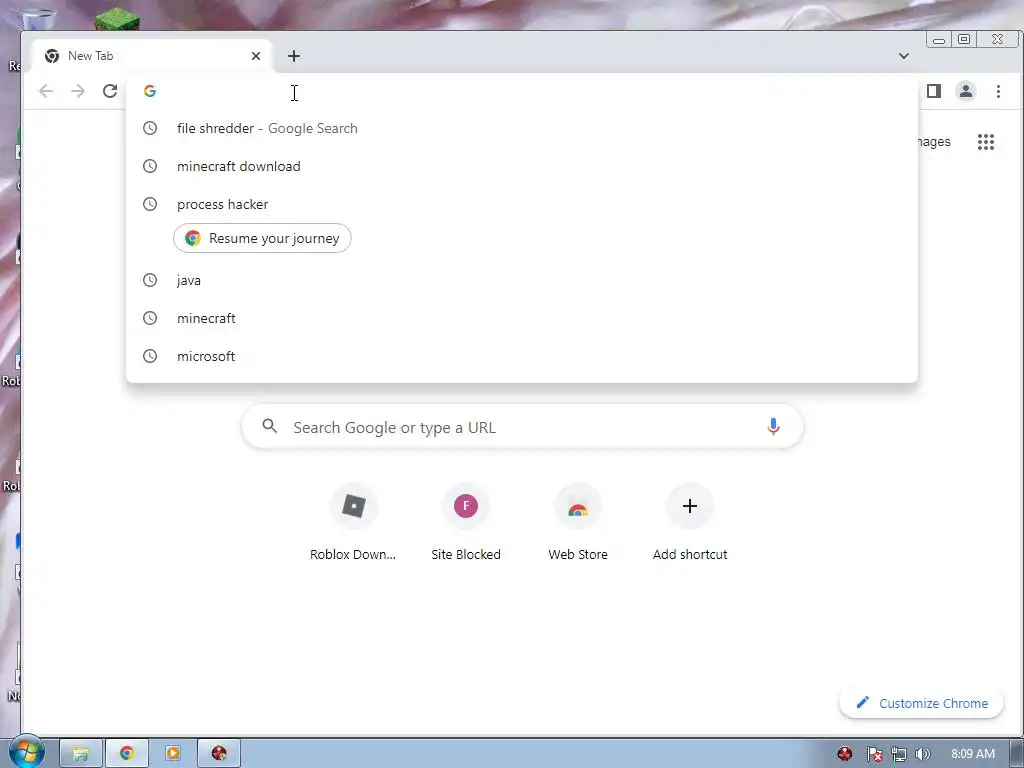1024x768 pixels.
Task: Select the New Tab tab
Action: pos(152,56)
